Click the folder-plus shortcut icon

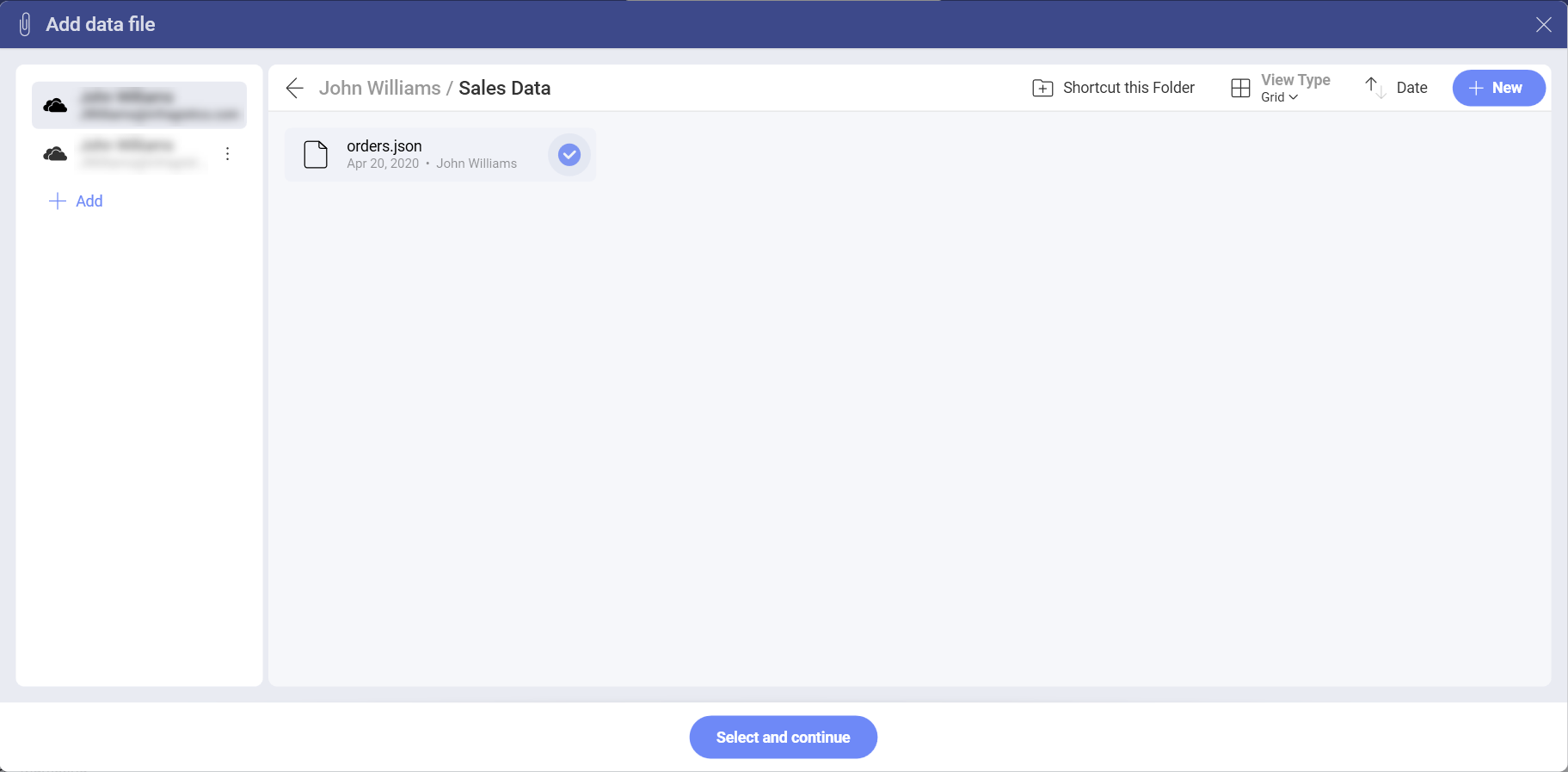(1042, 88)
